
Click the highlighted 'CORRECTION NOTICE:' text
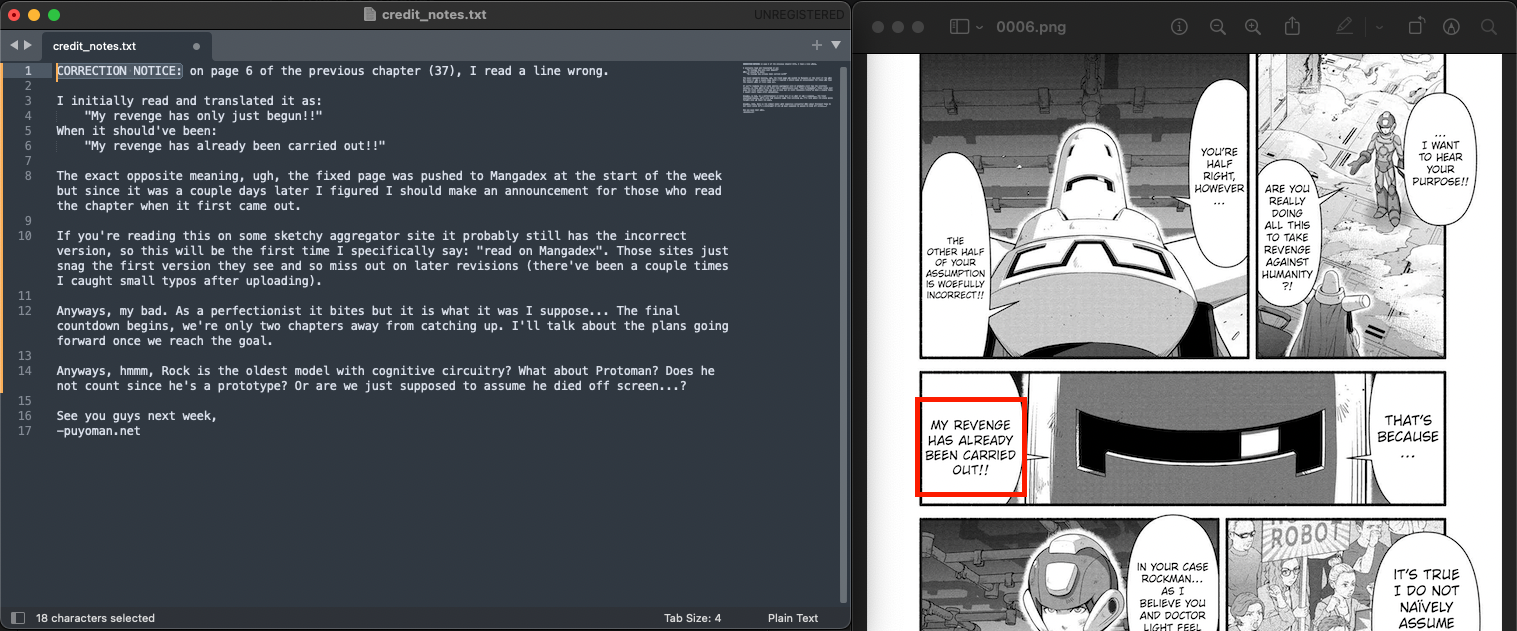(x=120, y=71)
